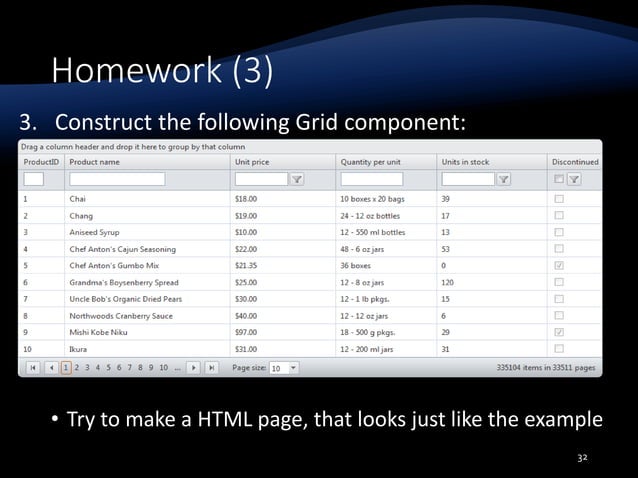Image resolution: width=638 pixels, height=478 pixels.
Task: Go to page 2 in pager
Action: [x=76, y=368]
